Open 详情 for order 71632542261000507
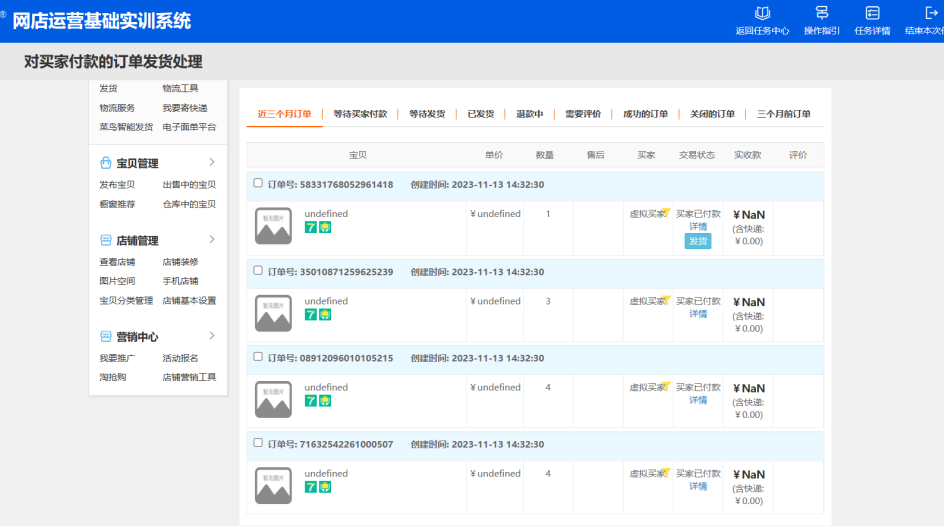 pos(698,486)
